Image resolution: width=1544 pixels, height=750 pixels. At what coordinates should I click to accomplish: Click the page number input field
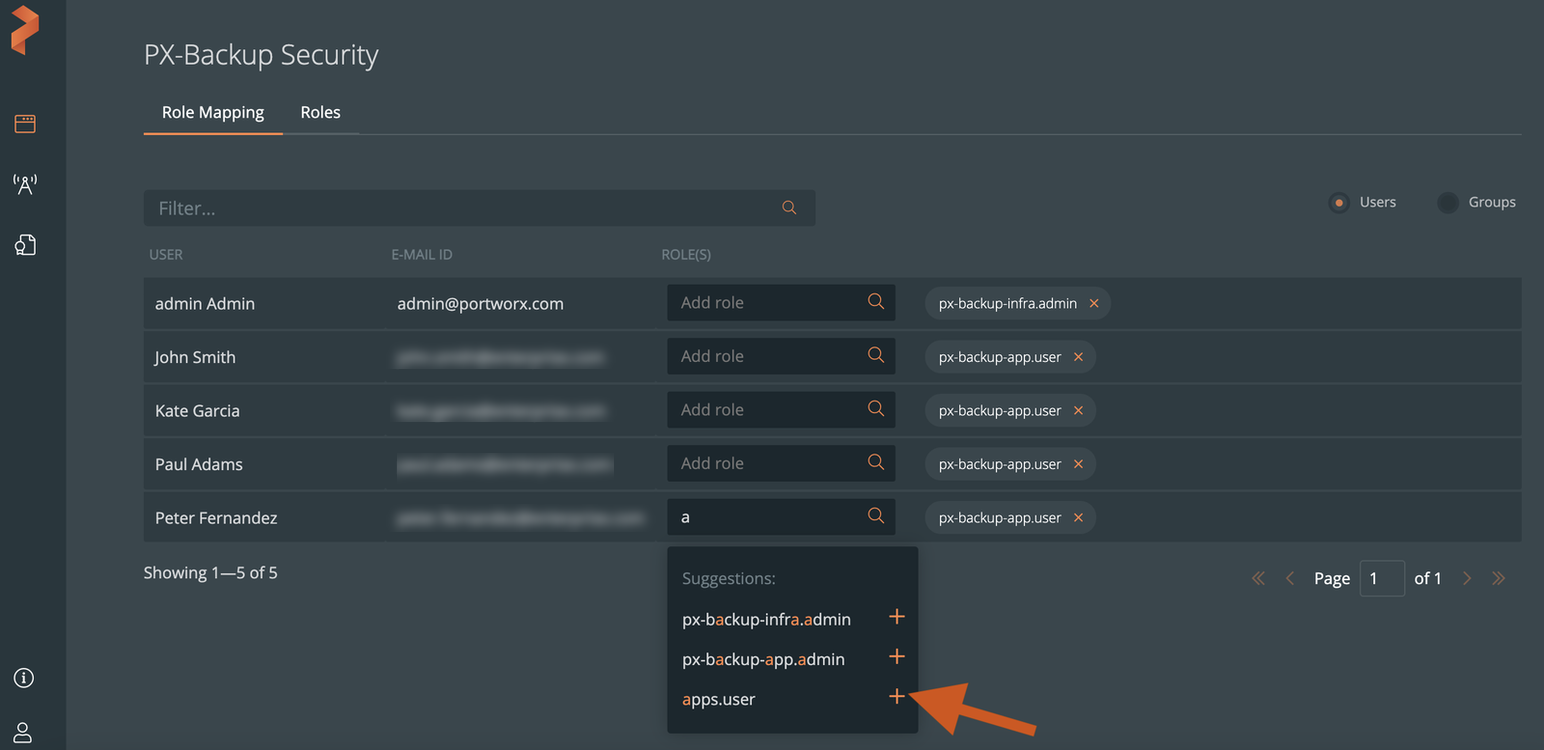1382,578
